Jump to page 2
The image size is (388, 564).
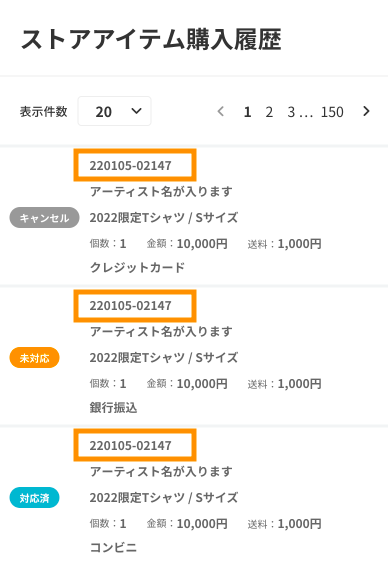point(269,112)
